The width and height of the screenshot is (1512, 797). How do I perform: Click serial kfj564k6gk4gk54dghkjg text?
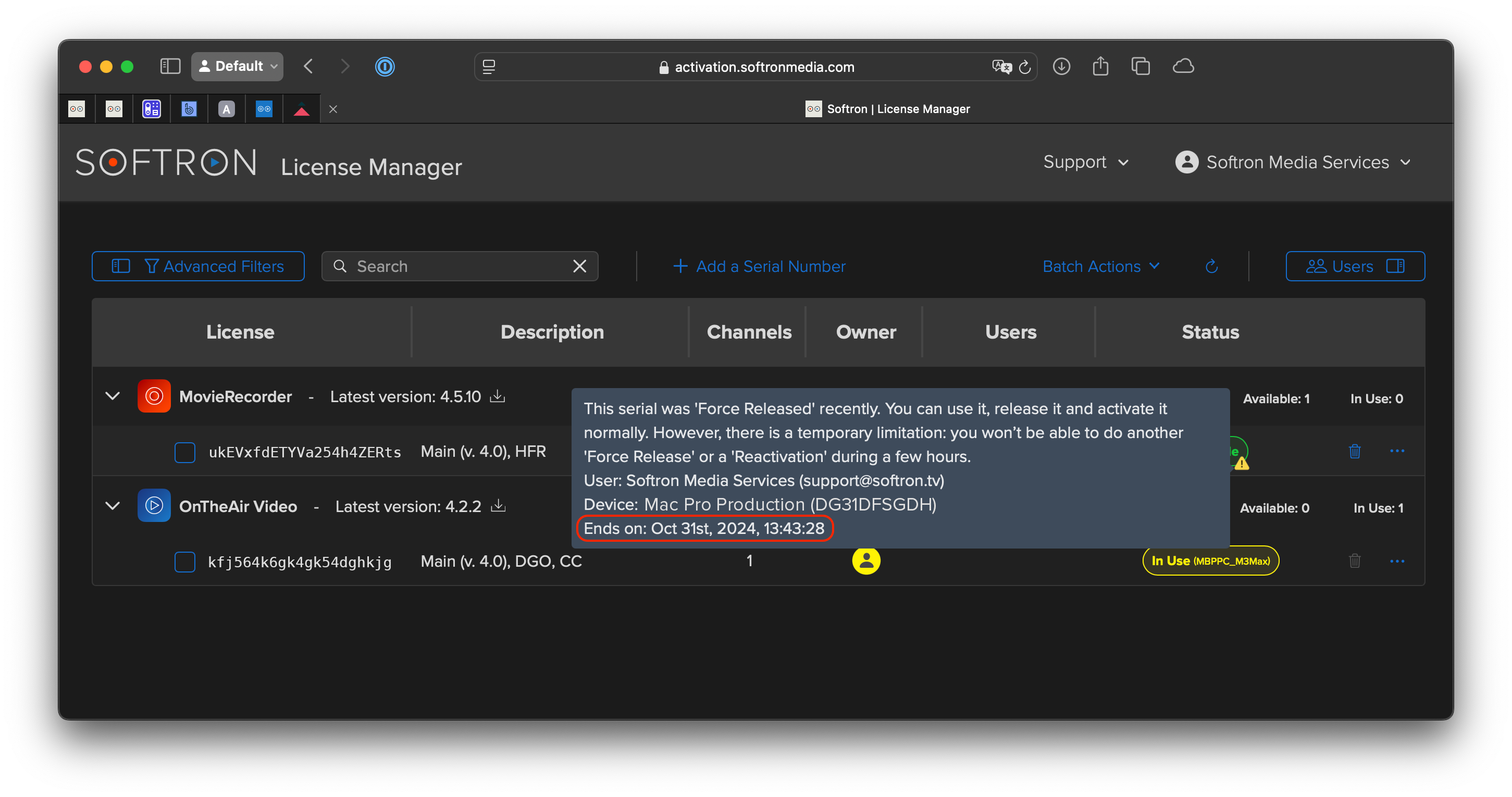(x=300, y=562)
